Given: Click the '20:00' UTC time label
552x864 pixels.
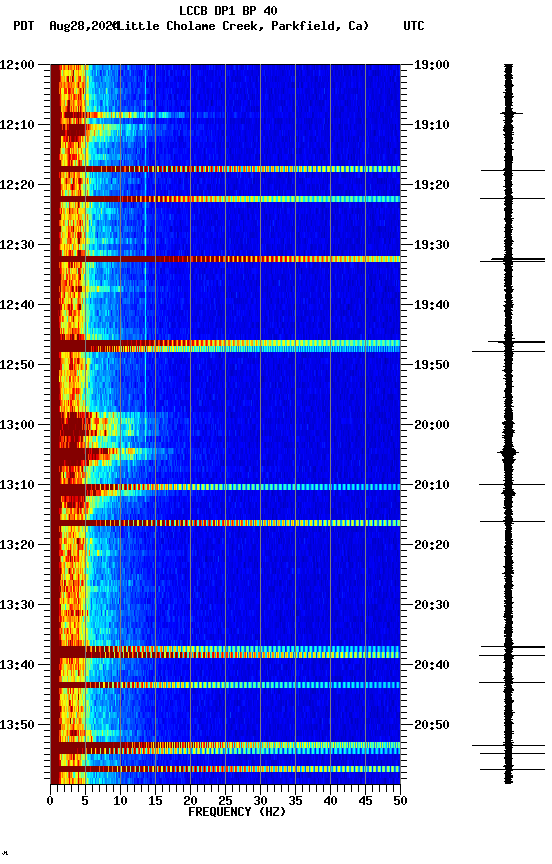Looking at the screenshot, I should click(432, 425).
